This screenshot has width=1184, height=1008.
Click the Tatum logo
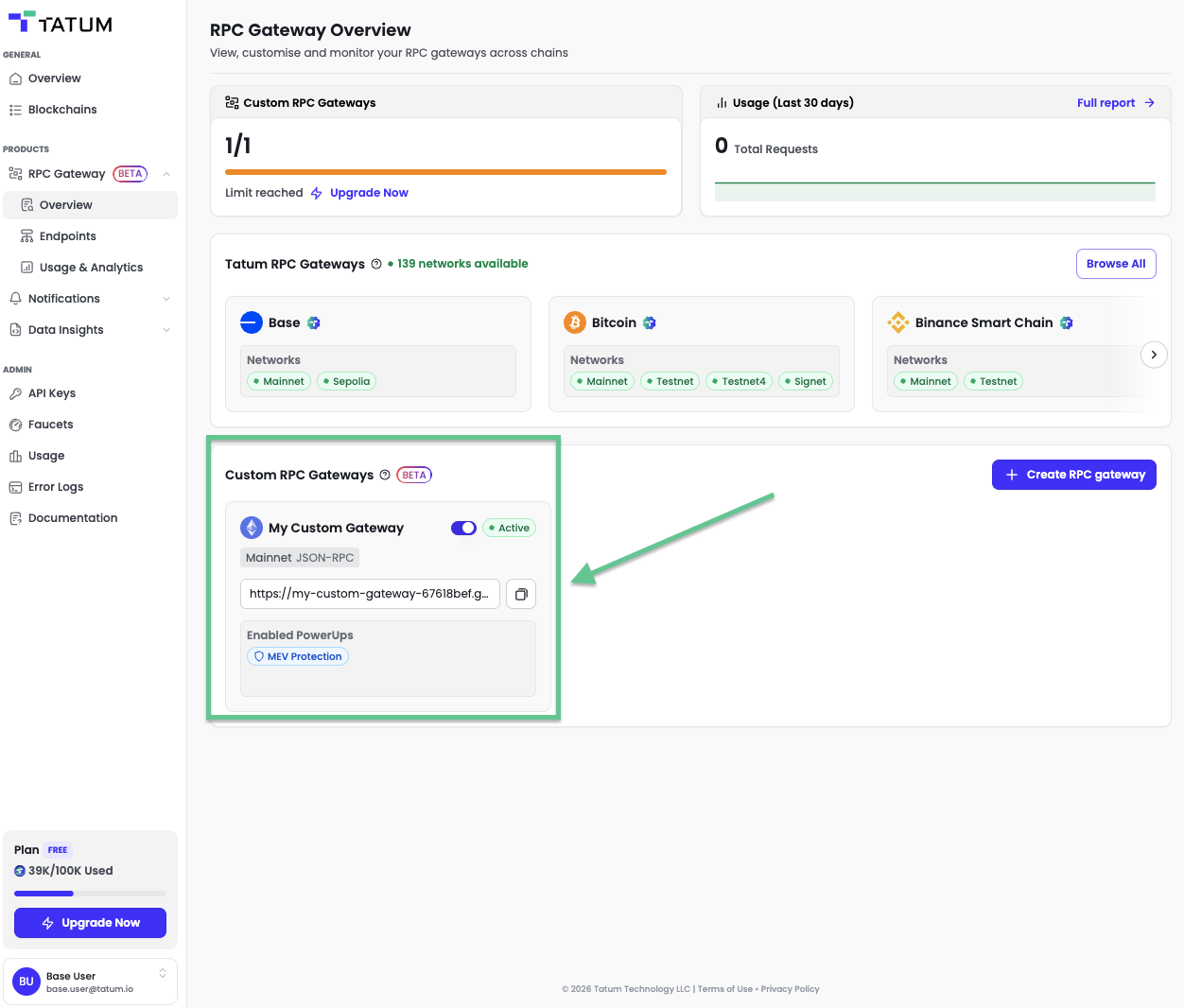click(59, 22)
